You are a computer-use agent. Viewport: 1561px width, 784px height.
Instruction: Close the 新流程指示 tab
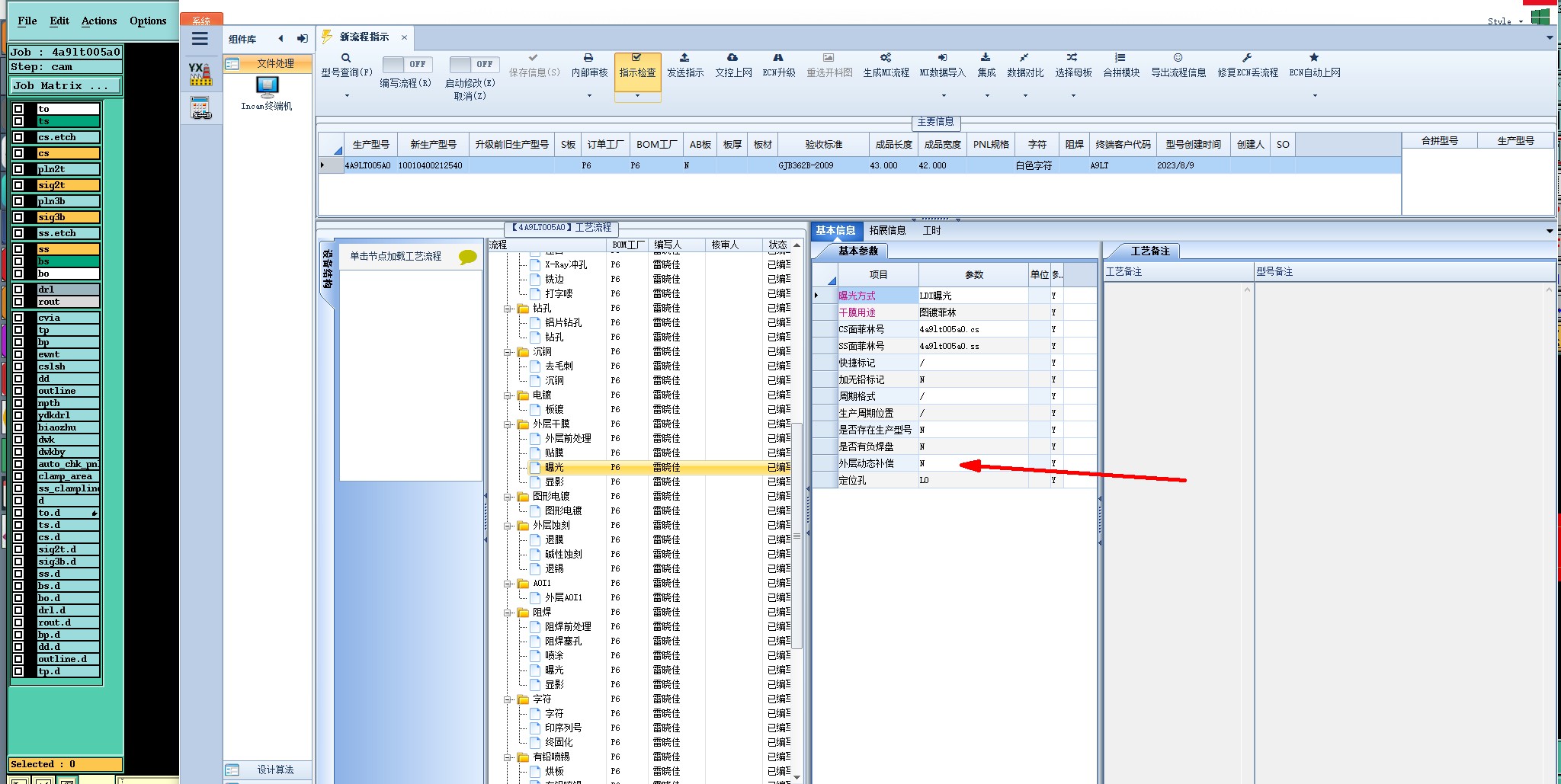[404, 37]
